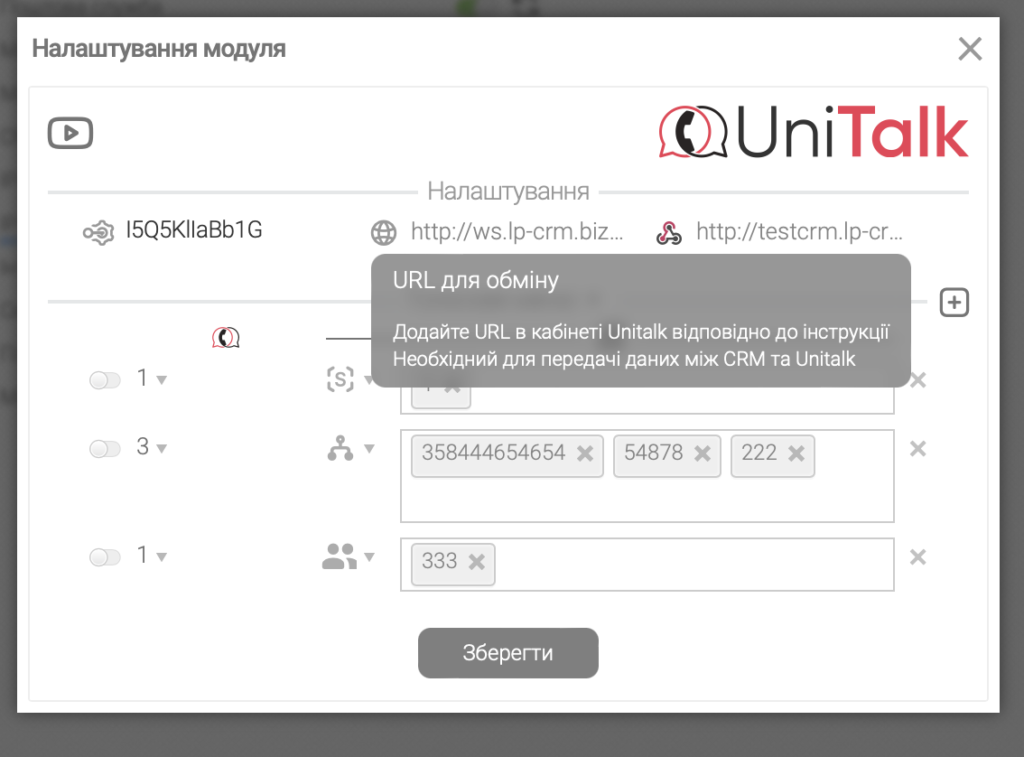Image resolution: width=1024 pixels, height=757 pixels.
Task: Expand the users group icon dropdown
Action: point(348,557)
